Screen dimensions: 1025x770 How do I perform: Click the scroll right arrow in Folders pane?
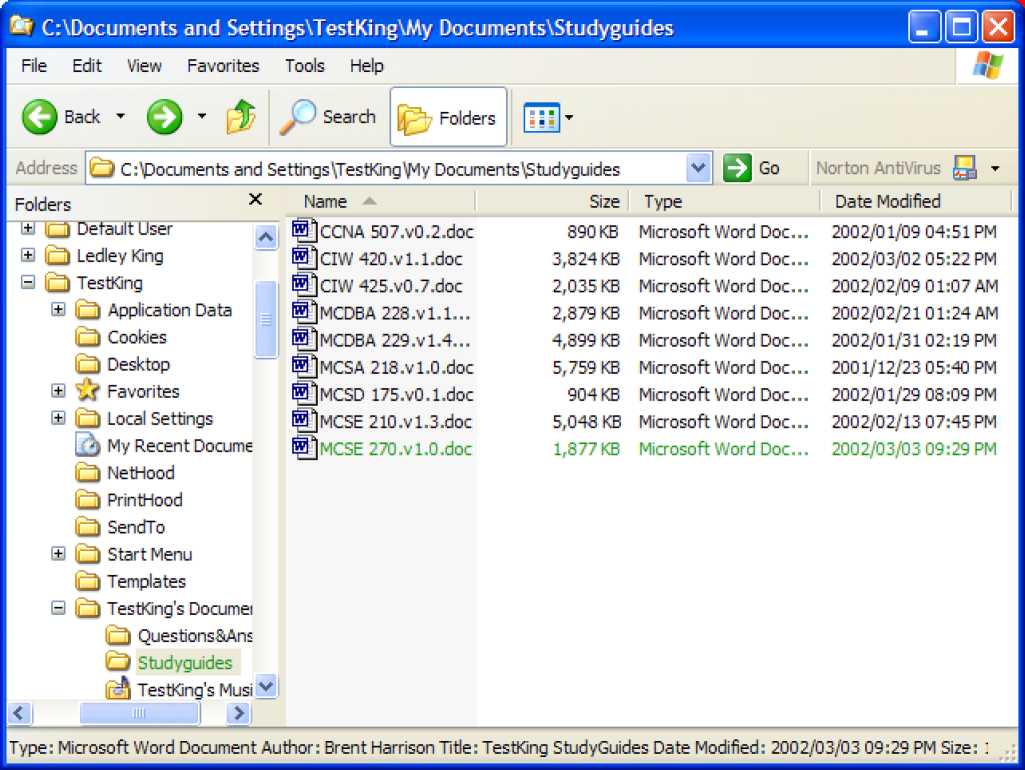tap(239, 712)
